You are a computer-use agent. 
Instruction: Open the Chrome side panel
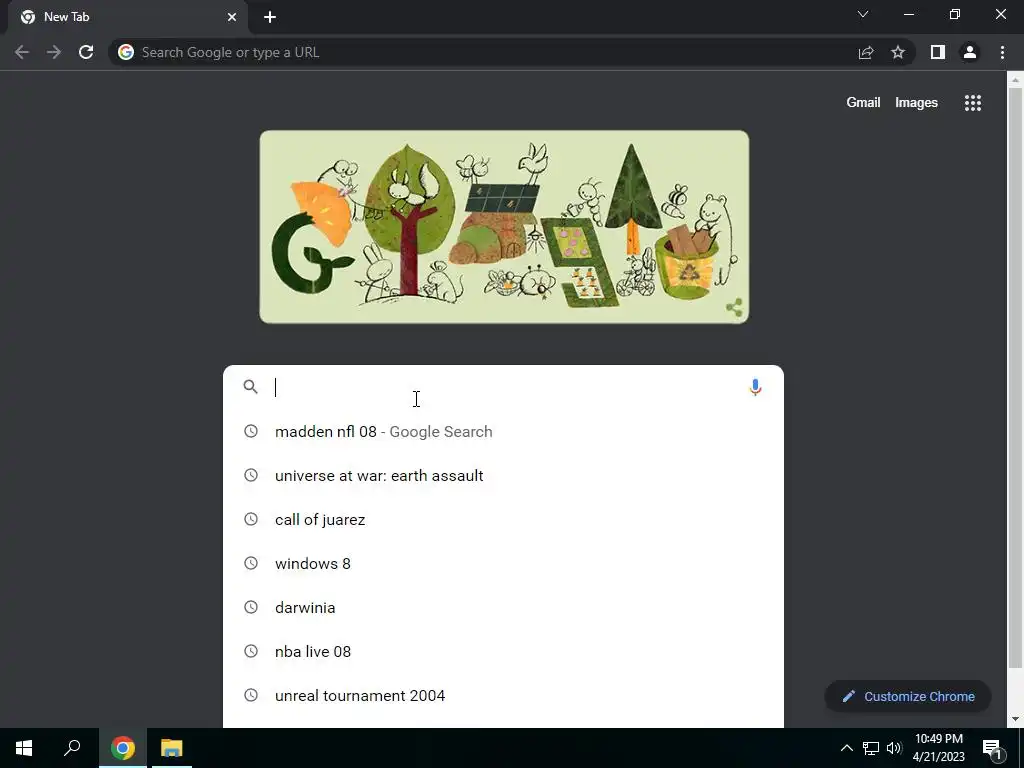pos(938,52)
